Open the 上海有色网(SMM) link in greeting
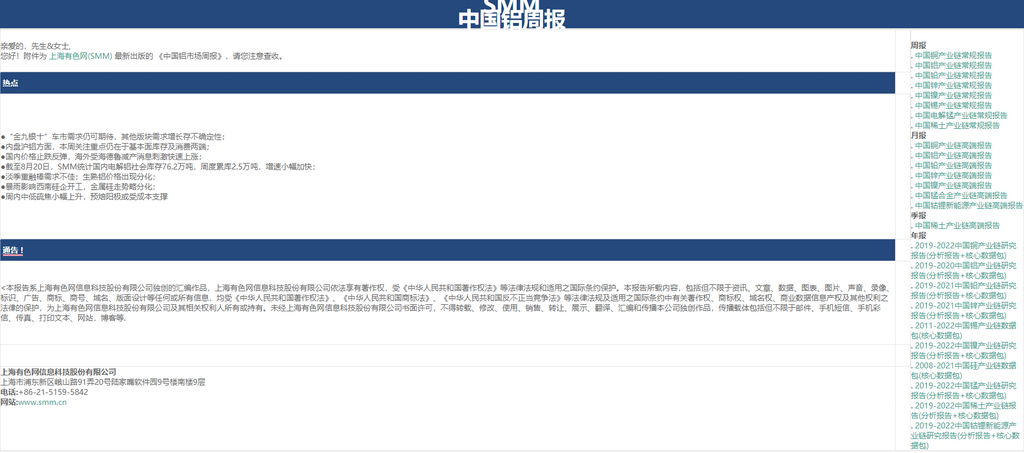Screen dimensions: 1024x453 coord(81,56)
